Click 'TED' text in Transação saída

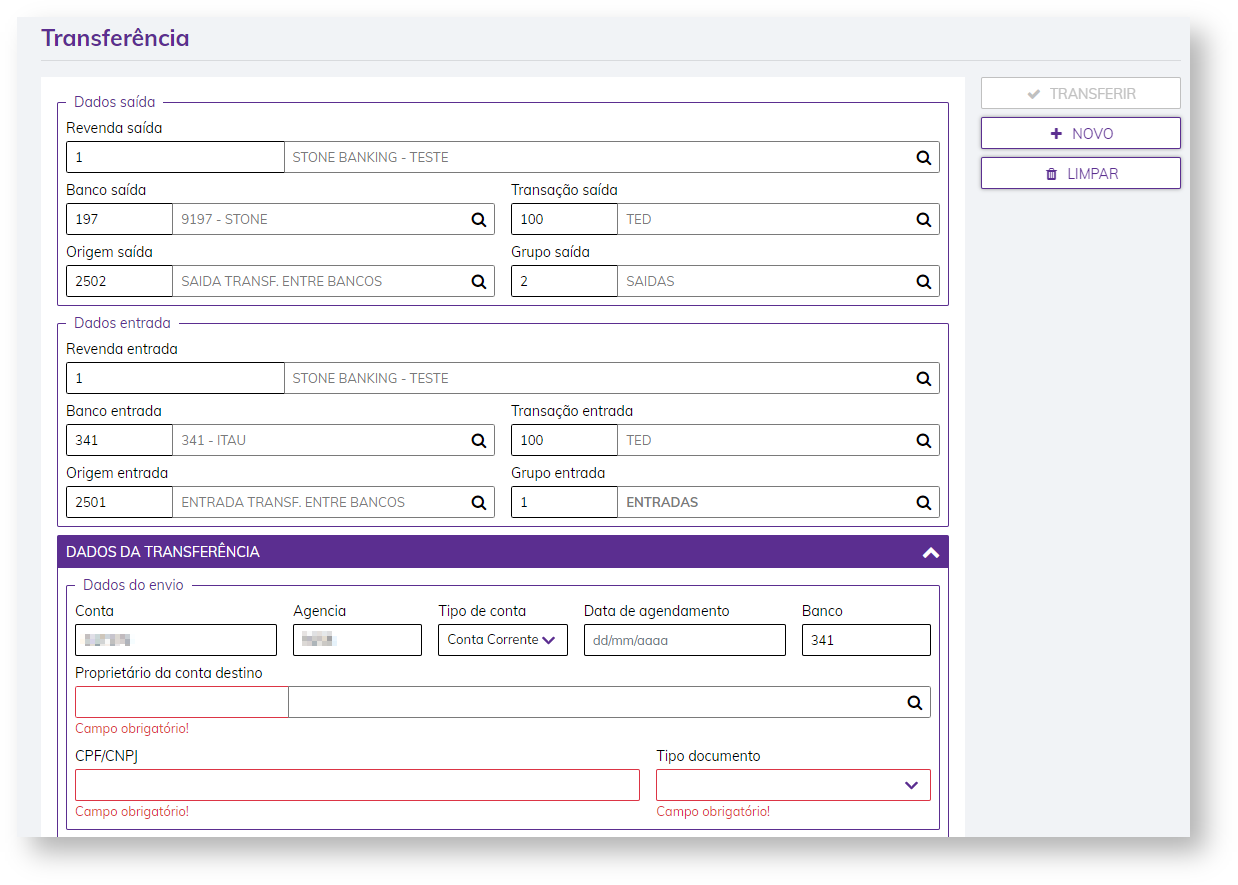coord(638,220)
